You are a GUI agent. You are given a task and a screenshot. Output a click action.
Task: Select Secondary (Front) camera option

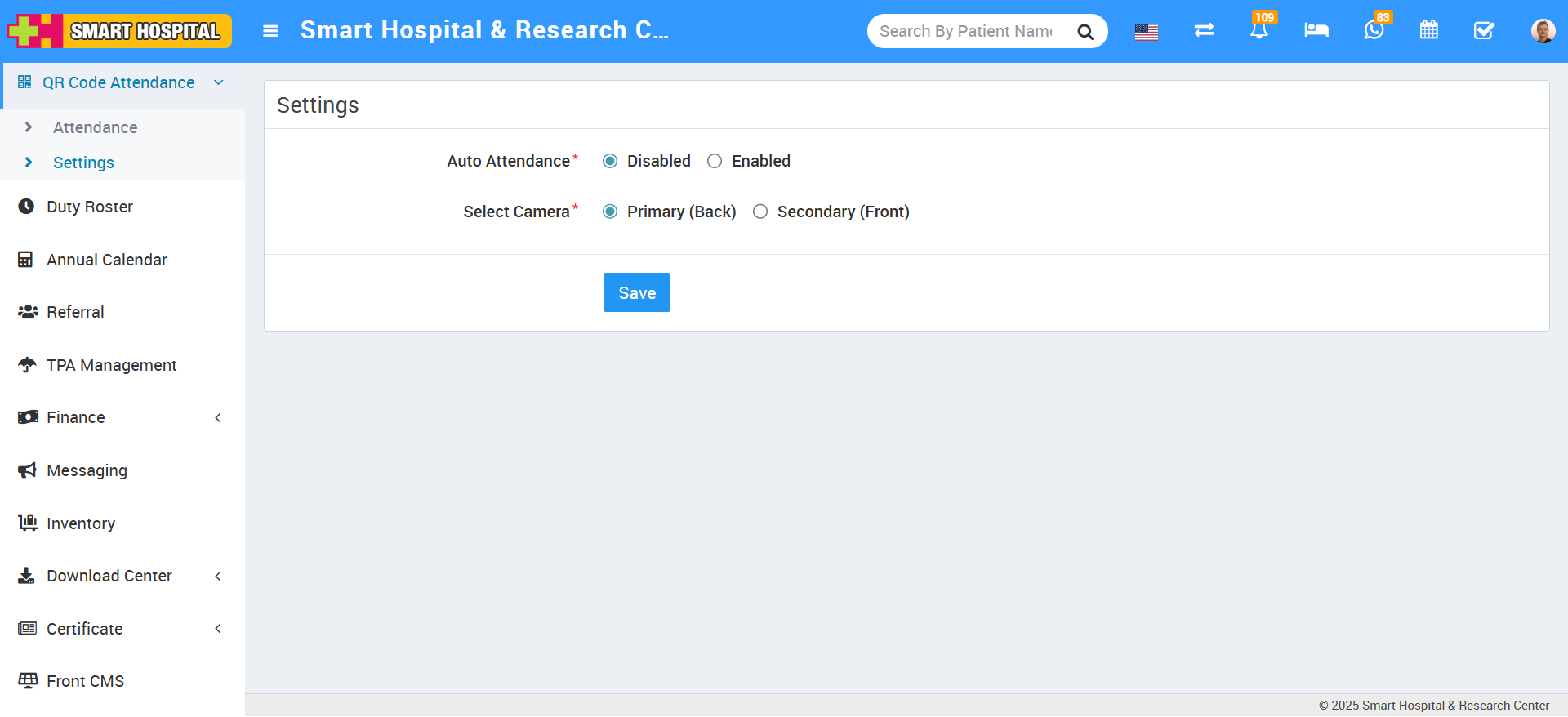760,212
